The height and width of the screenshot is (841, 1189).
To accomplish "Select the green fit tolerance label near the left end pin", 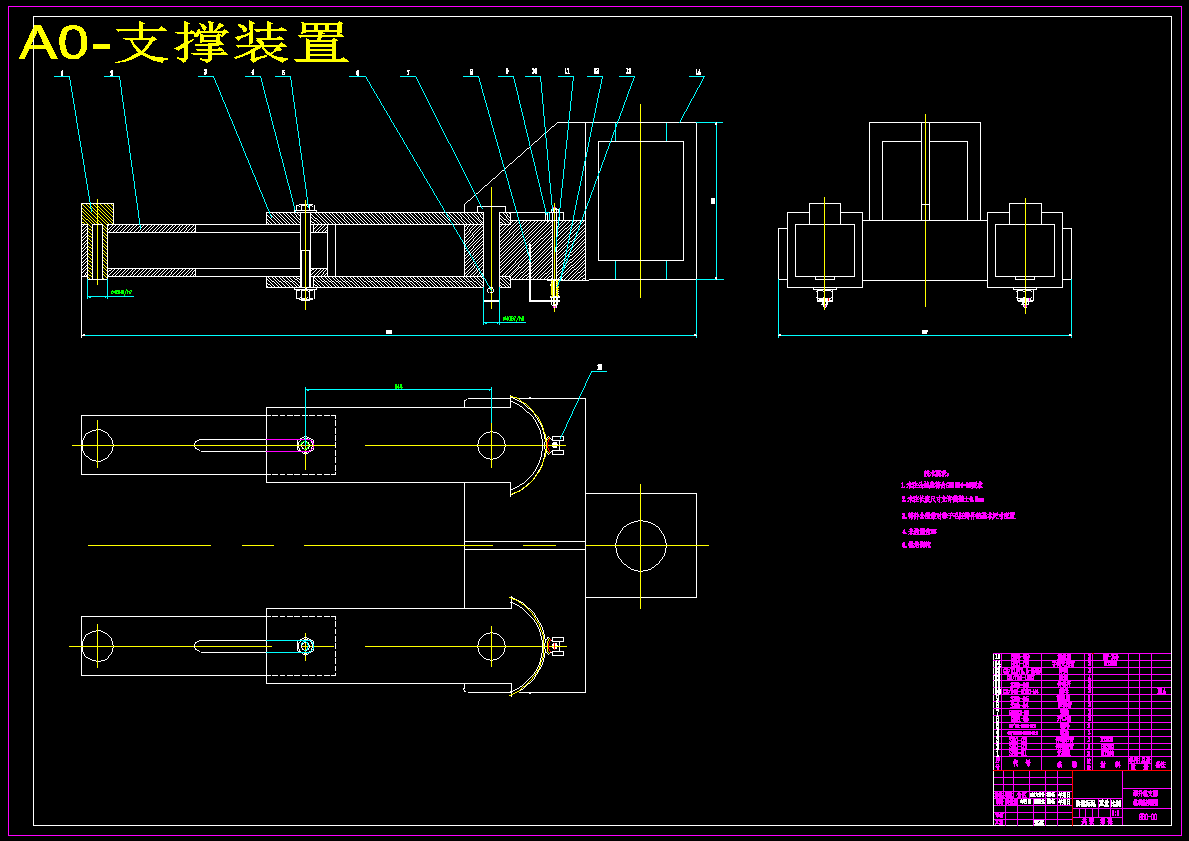I will [x=121, y=292].
